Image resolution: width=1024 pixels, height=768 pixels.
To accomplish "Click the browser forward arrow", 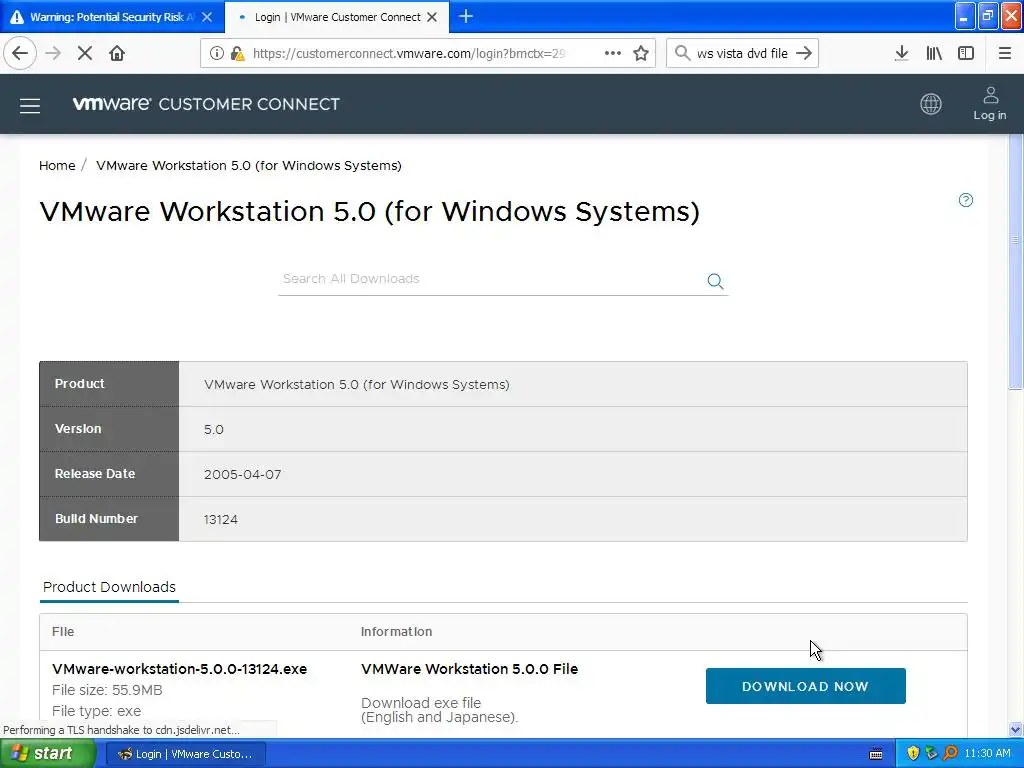I will tap(53, 53).
